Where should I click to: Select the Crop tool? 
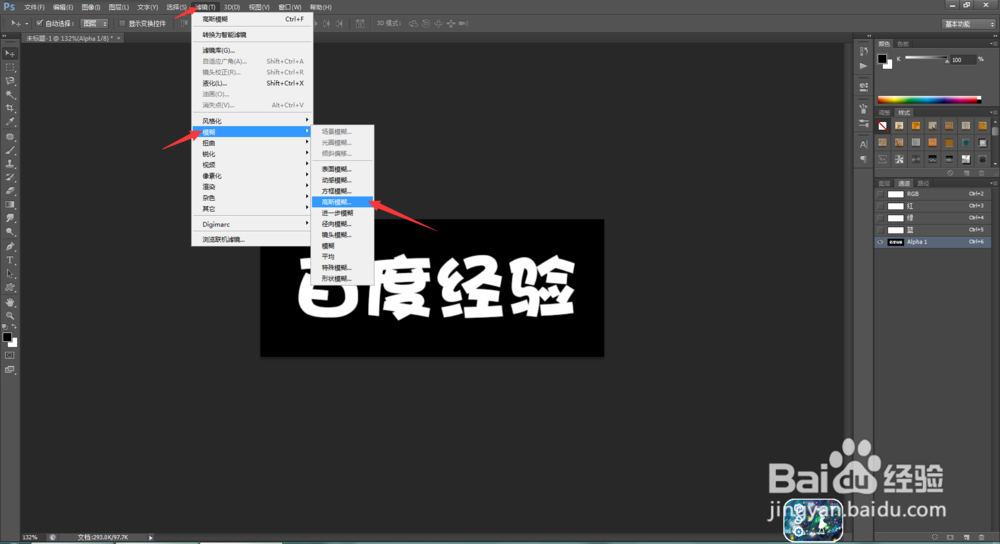click(x=10, y=108)
